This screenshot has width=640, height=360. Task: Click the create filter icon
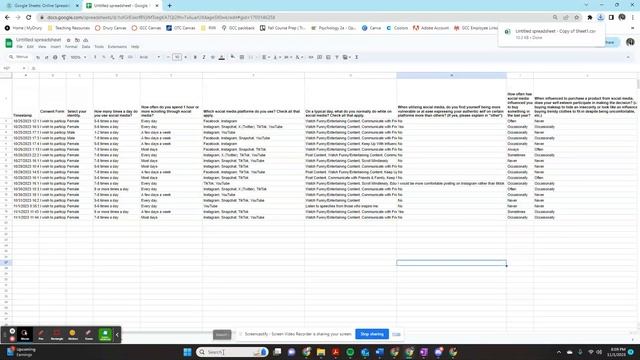point(337,57)
